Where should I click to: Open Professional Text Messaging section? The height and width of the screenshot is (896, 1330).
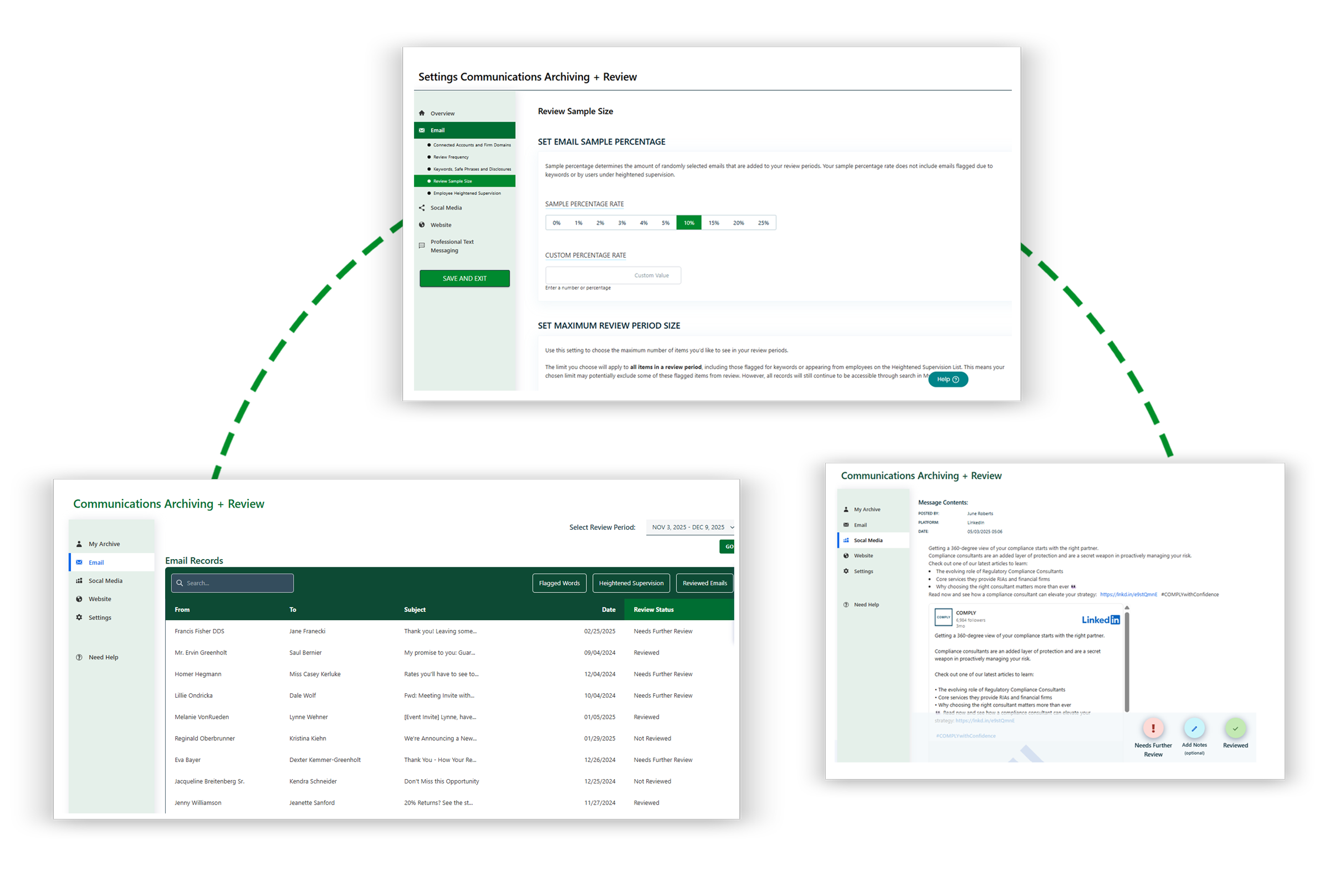[452, 245]
